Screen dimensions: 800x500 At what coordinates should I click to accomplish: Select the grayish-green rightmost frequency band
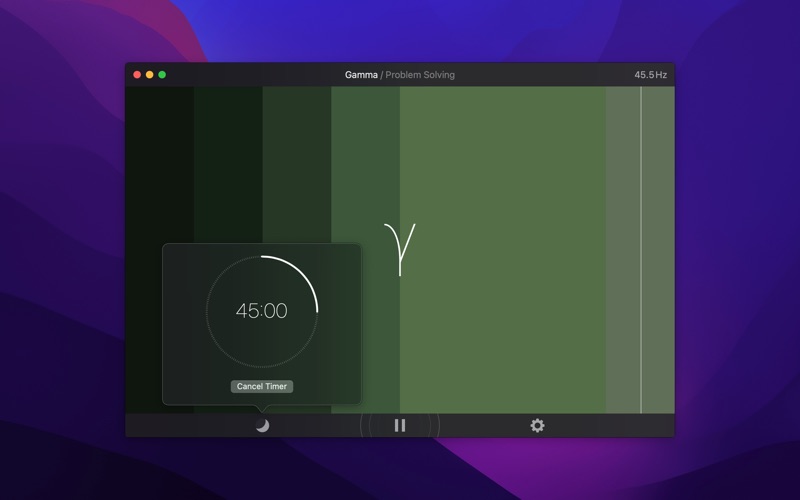(x=640, y=250)
